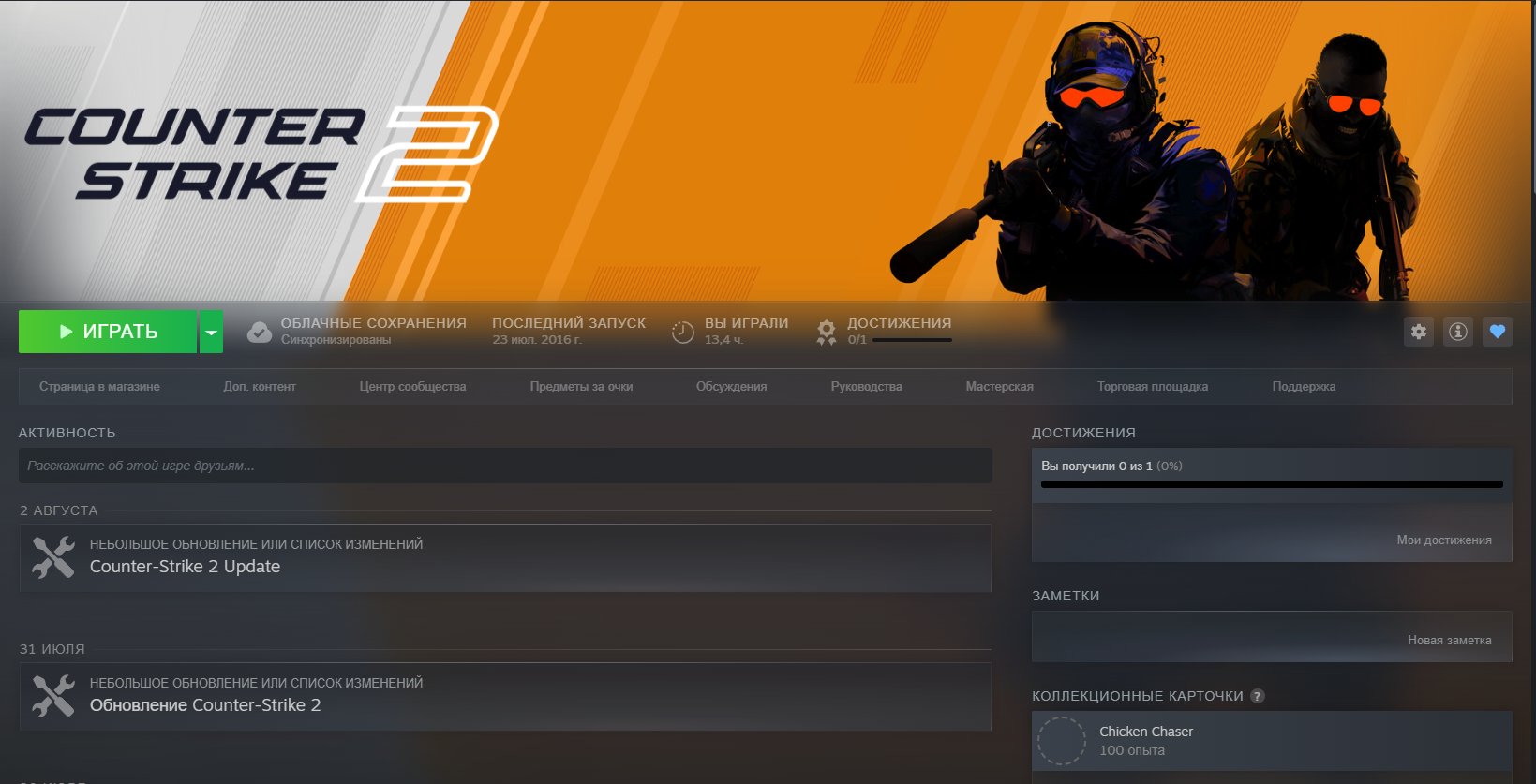Click the activity input field

[x=505, y=466]
